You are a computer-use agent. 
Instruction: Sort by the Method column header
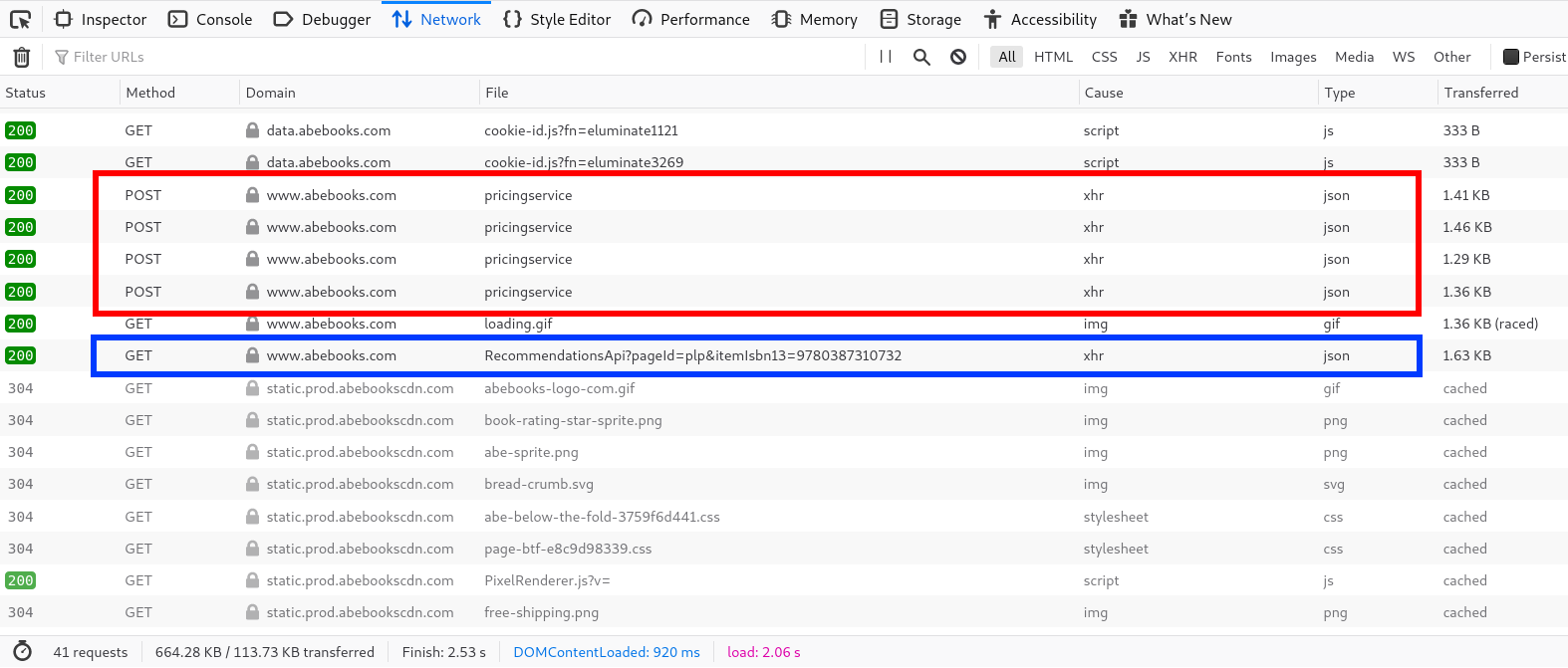click(x=179, y=93)
